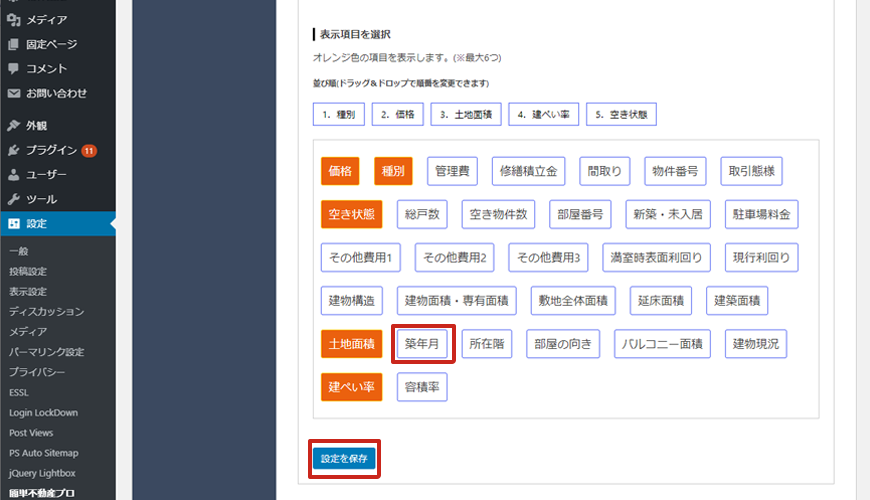This screenshot has height=500, width=870.
Task: Open the PS Auto Sitemap settings link
Action: (x=46, y=453)
